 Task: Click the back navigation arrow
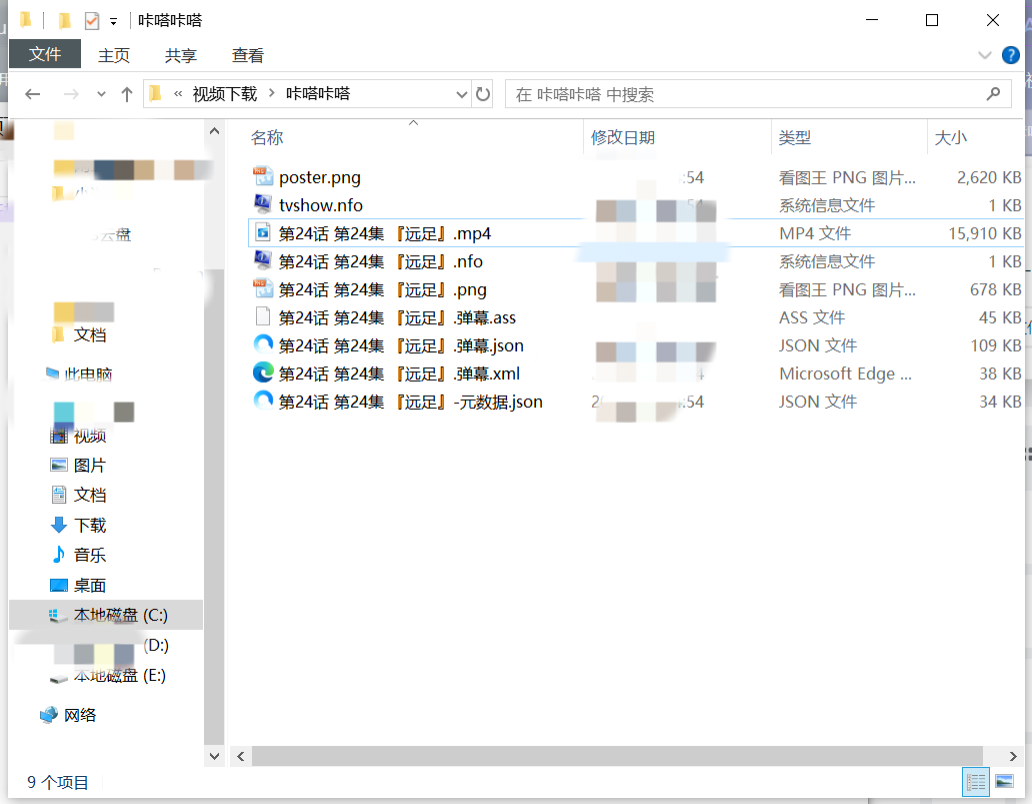33,94
